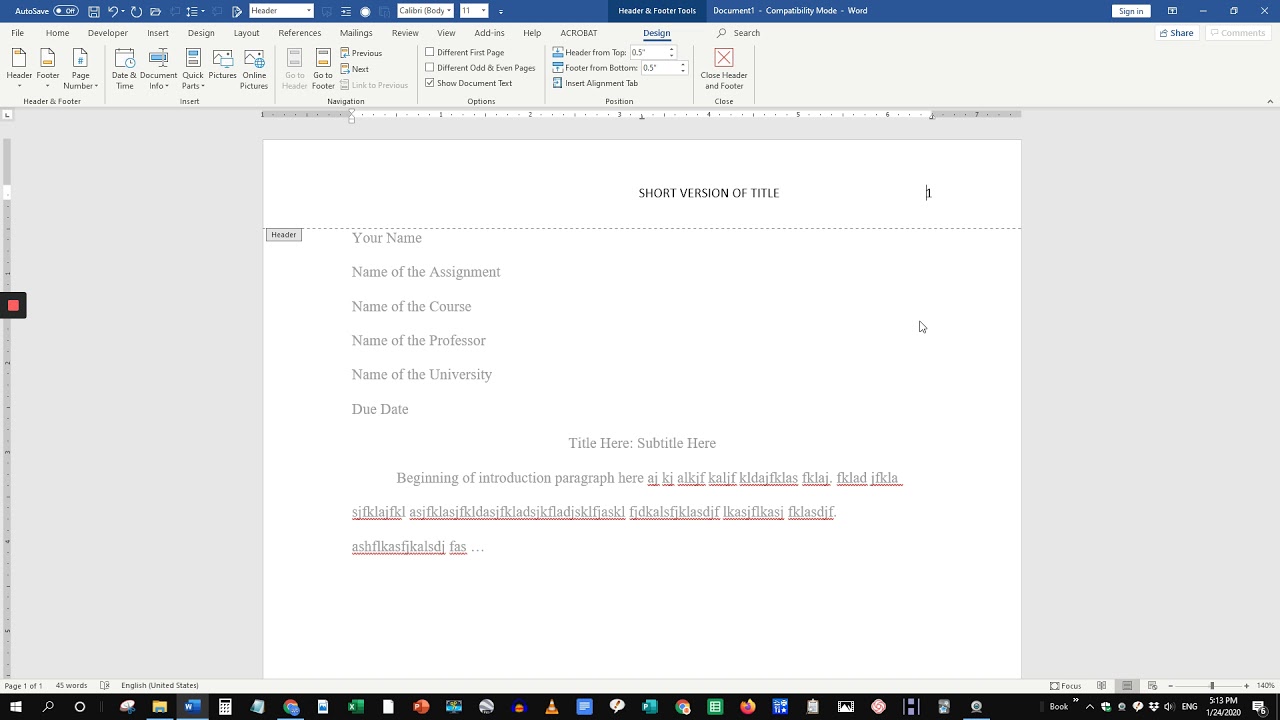Switch to the Mailings tab
Screen dimensions: 1280x720
tap(356, 33)
